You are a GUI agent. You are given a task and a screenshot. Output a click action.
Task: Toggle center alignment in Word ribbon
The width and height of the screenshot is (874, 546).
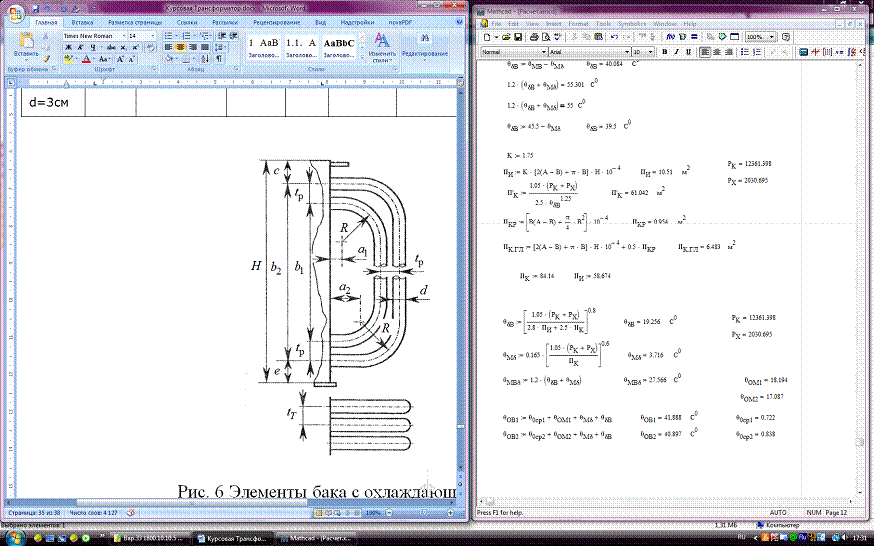click(x=180, y=47)
